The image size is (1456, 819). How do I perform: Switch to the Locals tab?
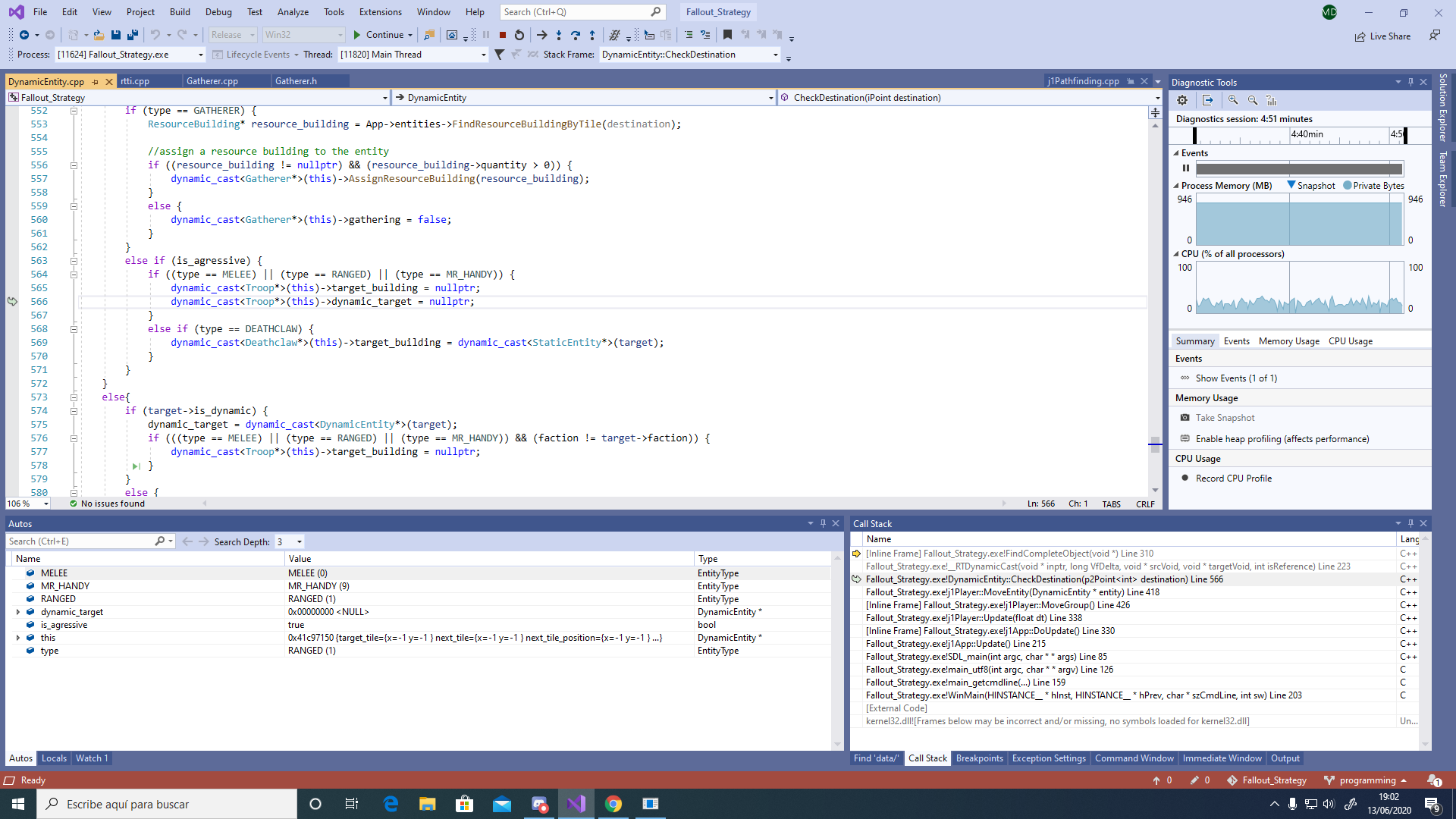pos(54,758)
